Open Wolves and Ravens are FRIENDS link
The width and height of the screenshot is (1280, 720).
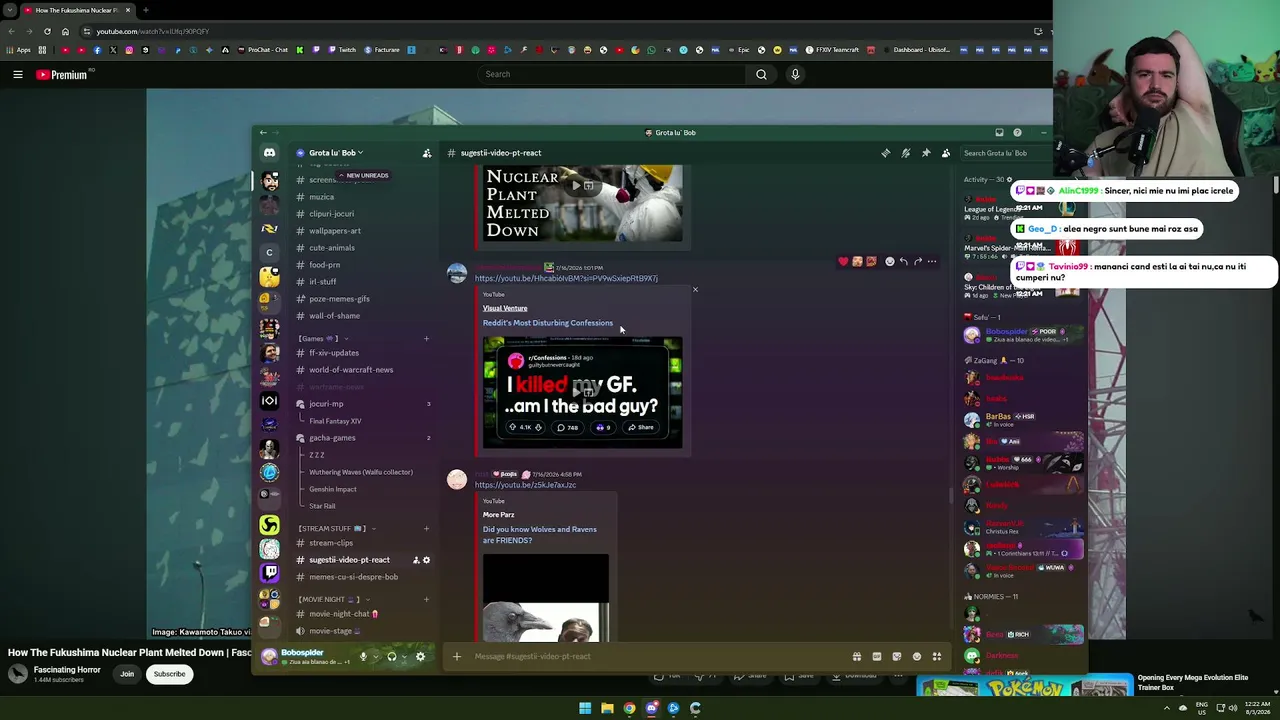[540, 535]
